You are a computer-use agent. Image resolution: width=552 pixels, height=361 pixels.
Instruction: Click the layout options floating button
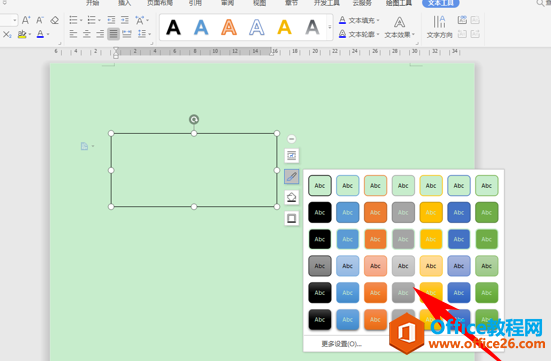291,155
